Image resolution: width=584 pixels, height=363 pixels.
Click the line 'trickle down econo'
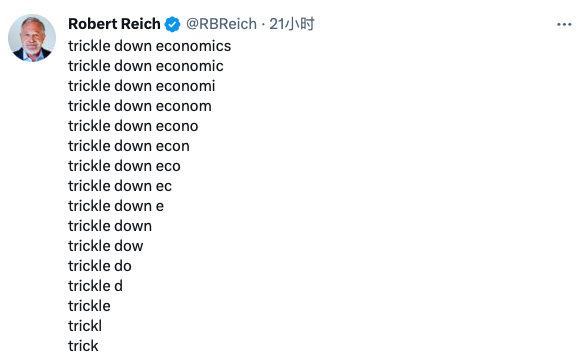133,126
